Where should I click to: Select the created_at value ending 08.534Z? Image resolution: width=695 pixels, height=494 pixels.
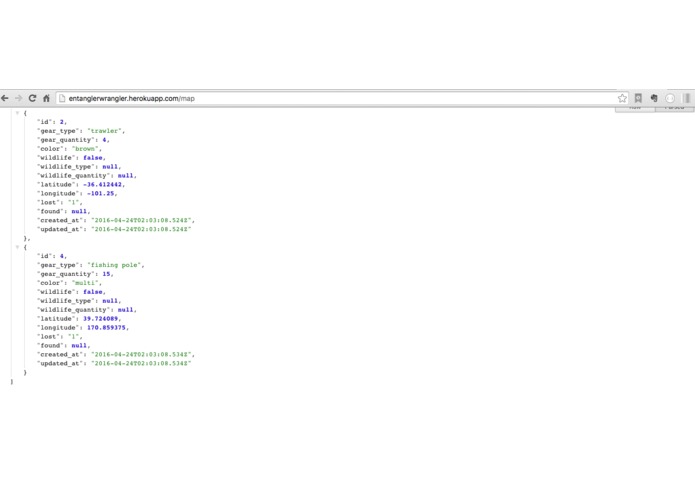(142, 354)
